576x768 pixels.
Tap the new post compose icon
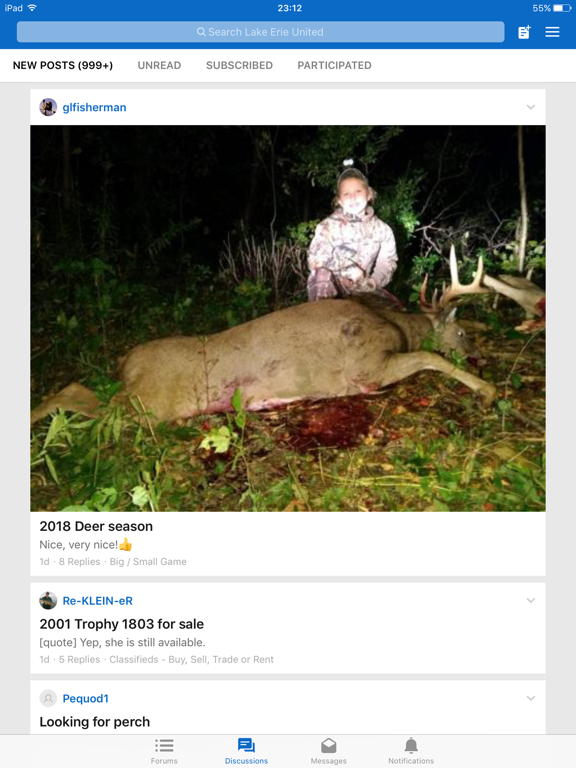[x=524, y=32]
